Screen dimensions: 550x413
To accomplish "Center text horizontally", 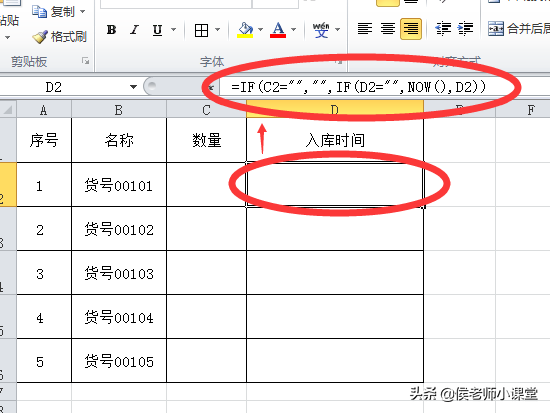I will pyautogui.click(x=388, y=29).
